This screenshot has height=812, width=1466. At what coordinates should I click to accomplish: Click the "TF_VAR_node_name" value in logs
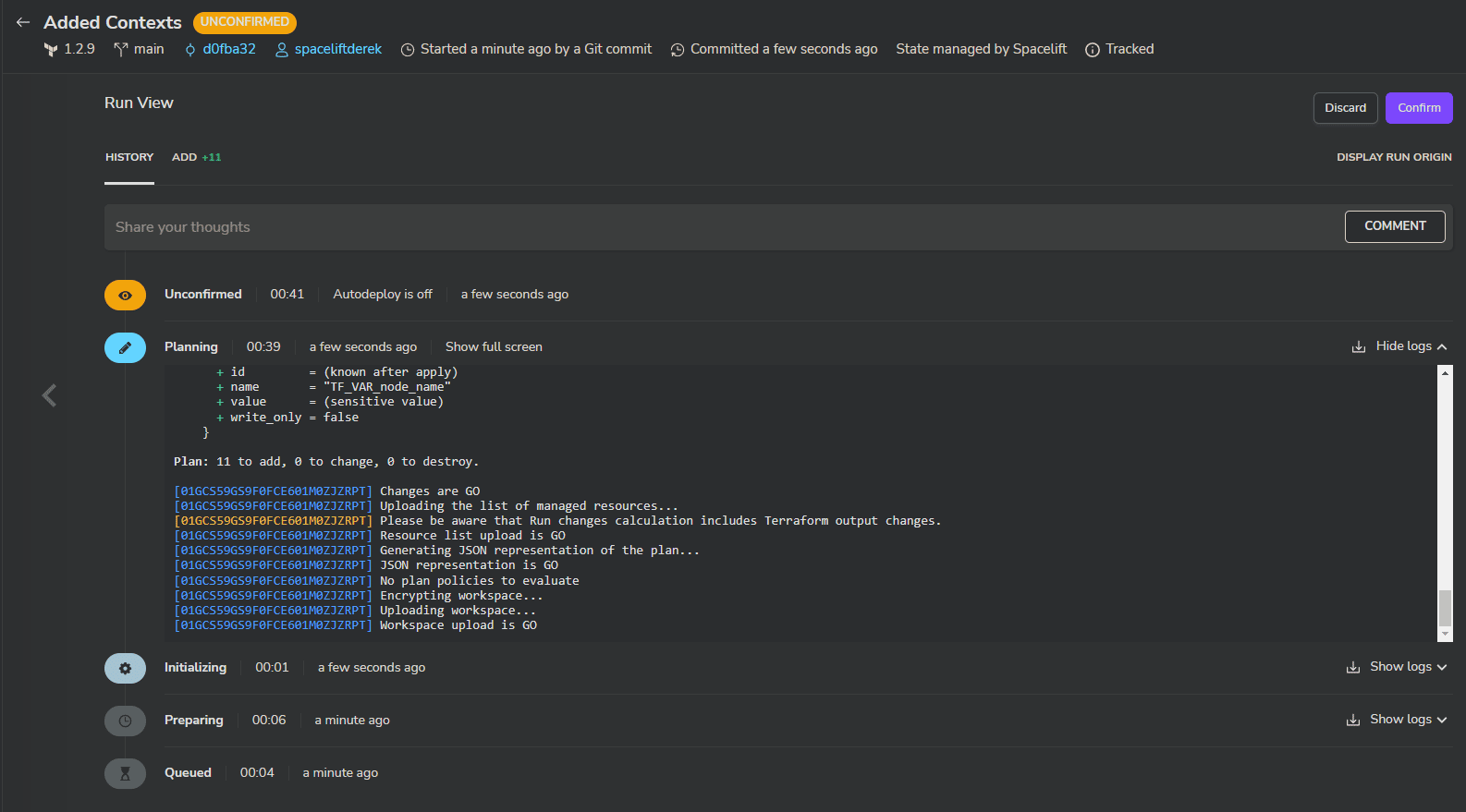coord(387,387)
